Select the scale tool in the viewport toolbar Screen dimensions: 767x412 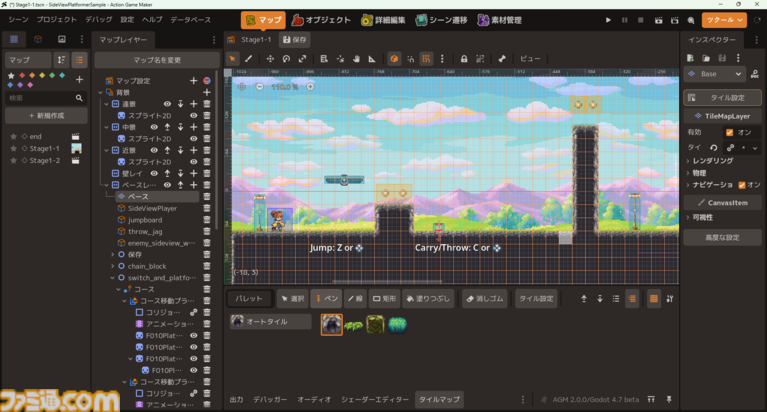(302, 59)
